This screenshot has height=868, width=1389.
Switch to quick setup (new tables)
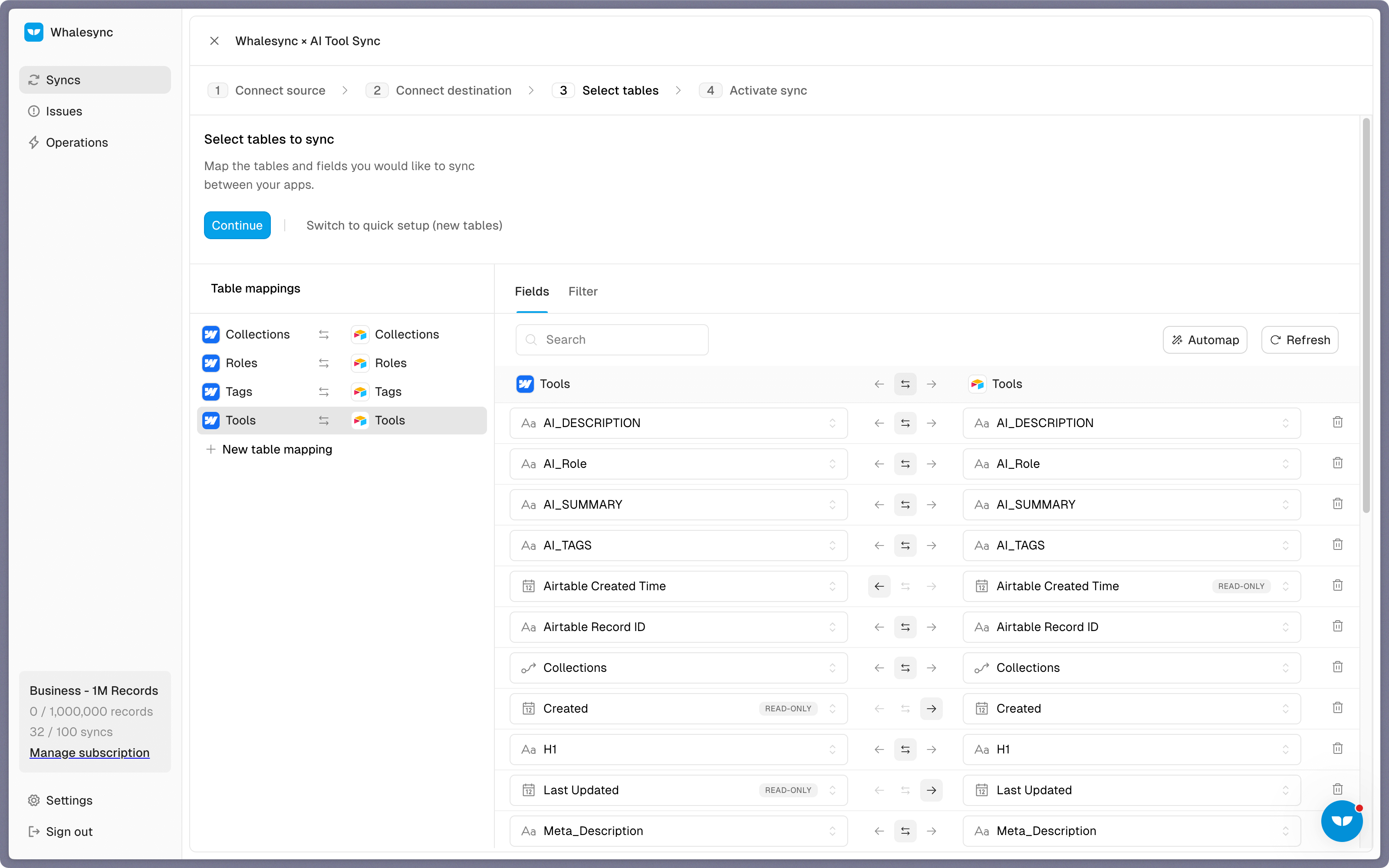click(404, 226)
